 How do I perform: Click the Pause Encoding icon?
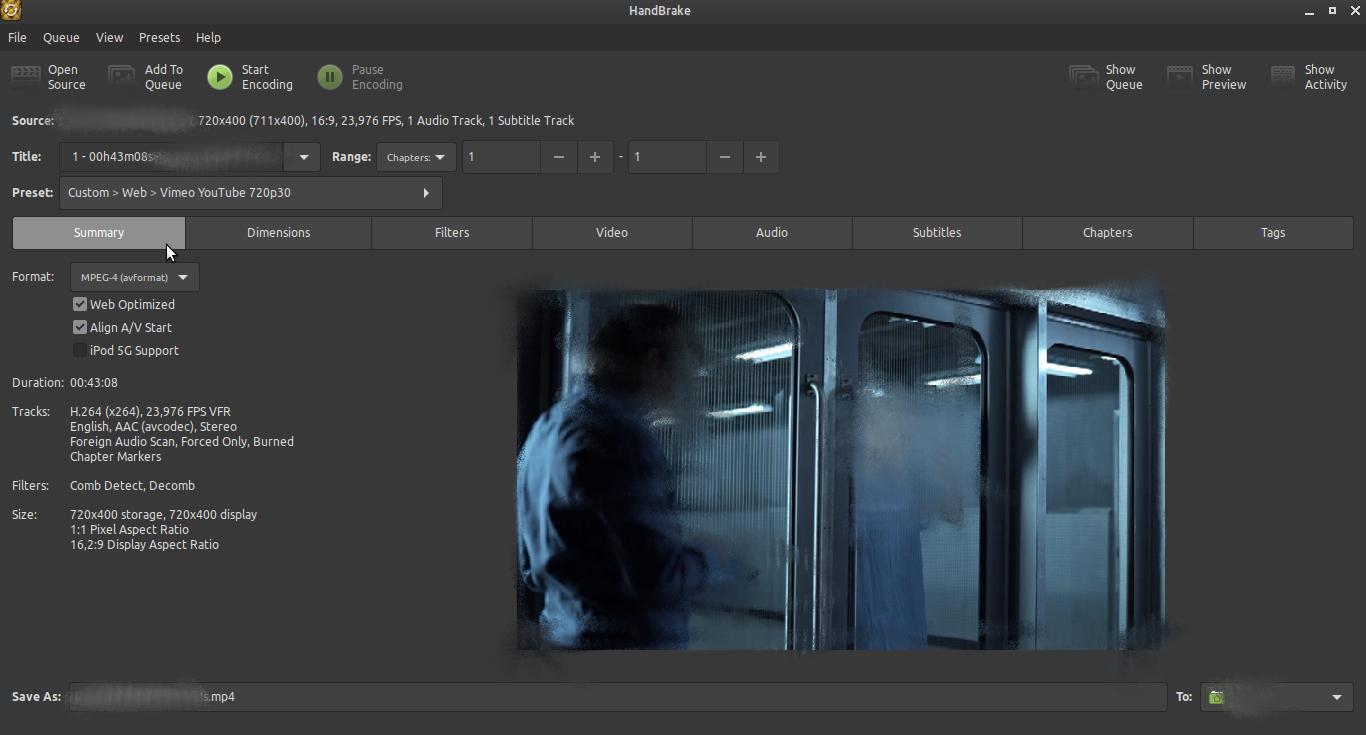pos(329,77)
